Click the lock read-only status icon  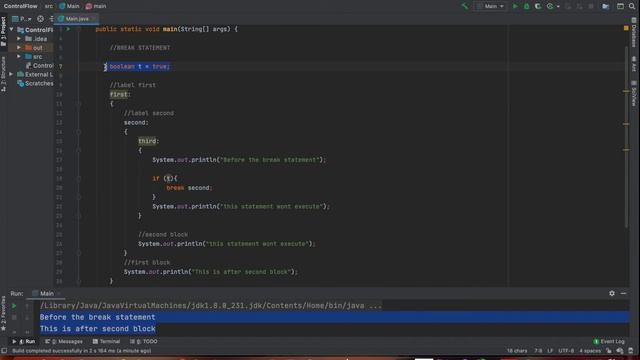click(609, 351)
